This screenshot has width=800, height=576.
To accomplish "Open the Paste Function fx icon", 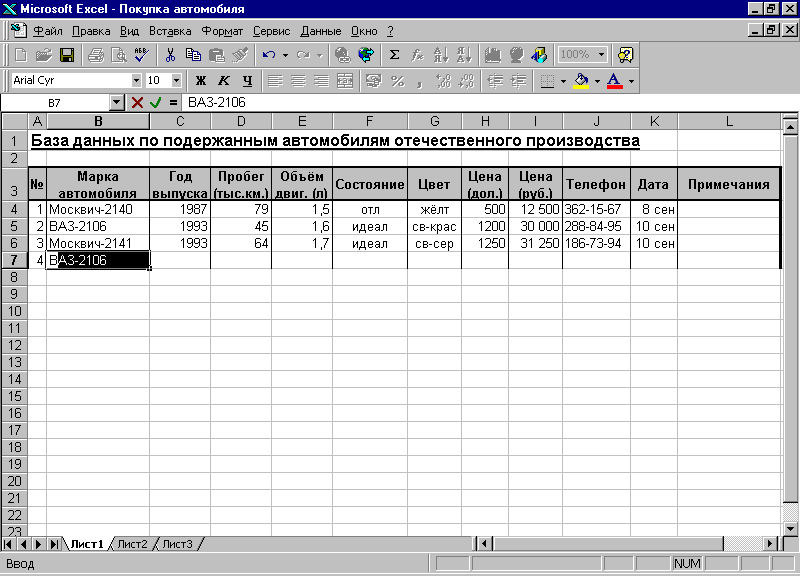I will click(417, 55).
